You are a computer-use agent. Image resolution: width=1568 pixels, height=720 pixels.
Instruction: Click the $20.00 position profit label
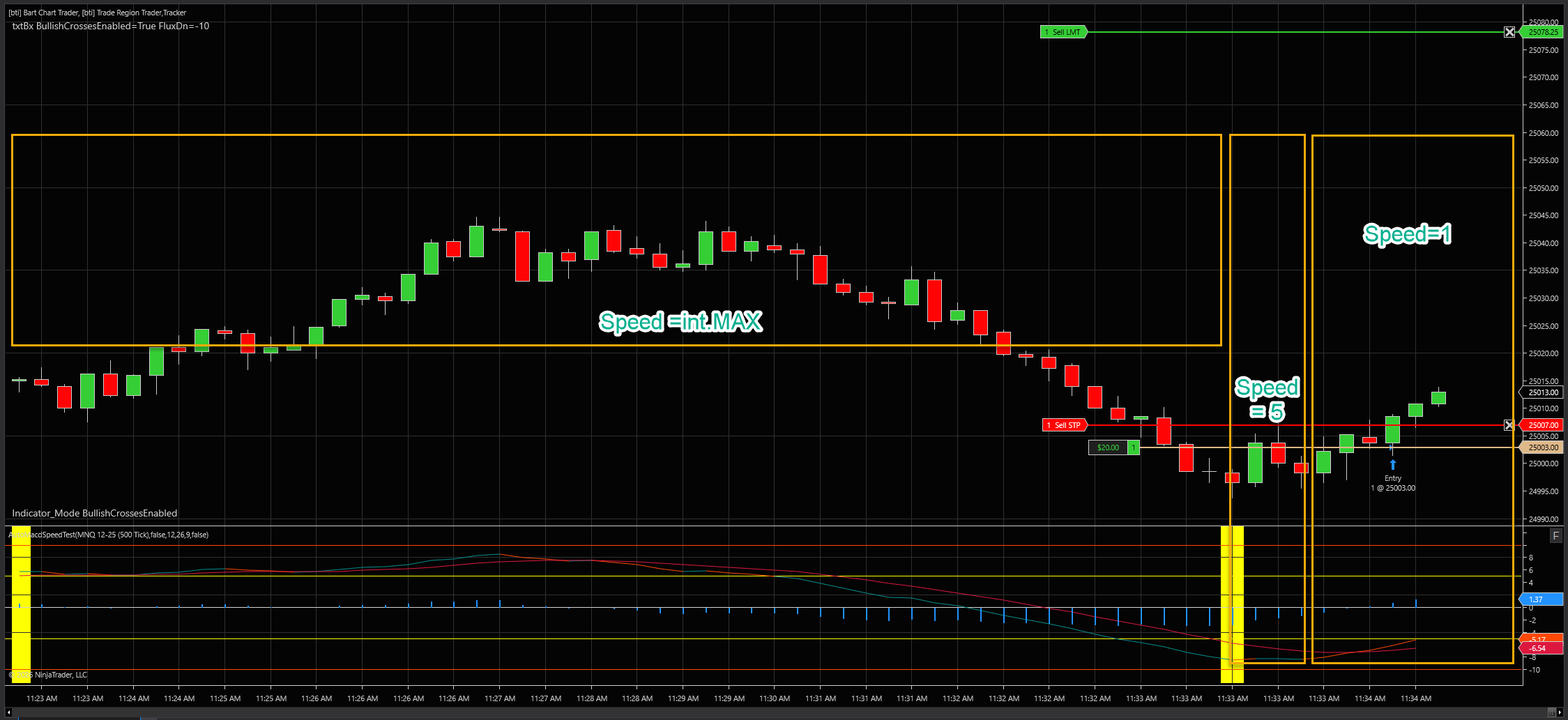(1108, 447)
